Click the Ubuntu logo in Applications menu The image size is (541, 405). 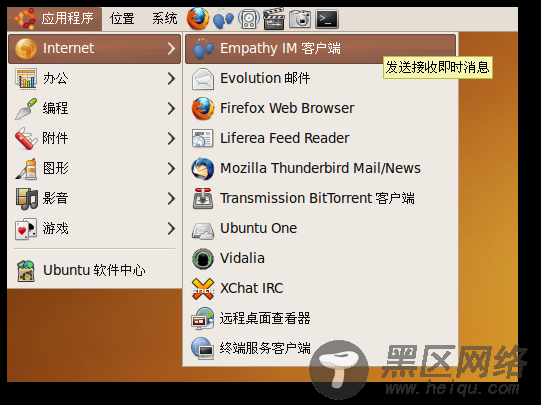(25, 19)
